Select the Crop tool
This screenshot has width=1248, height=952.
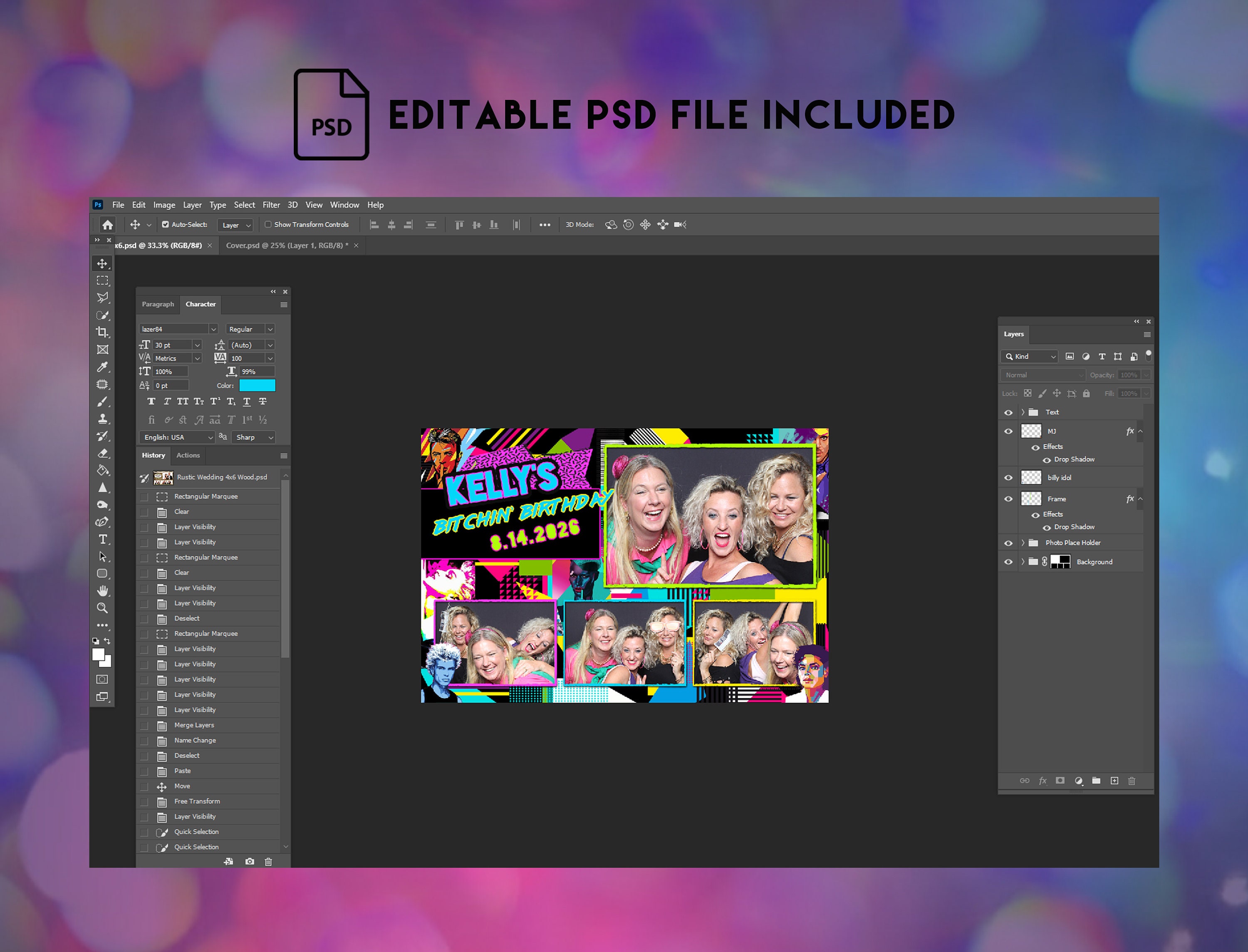coord(102,332)
